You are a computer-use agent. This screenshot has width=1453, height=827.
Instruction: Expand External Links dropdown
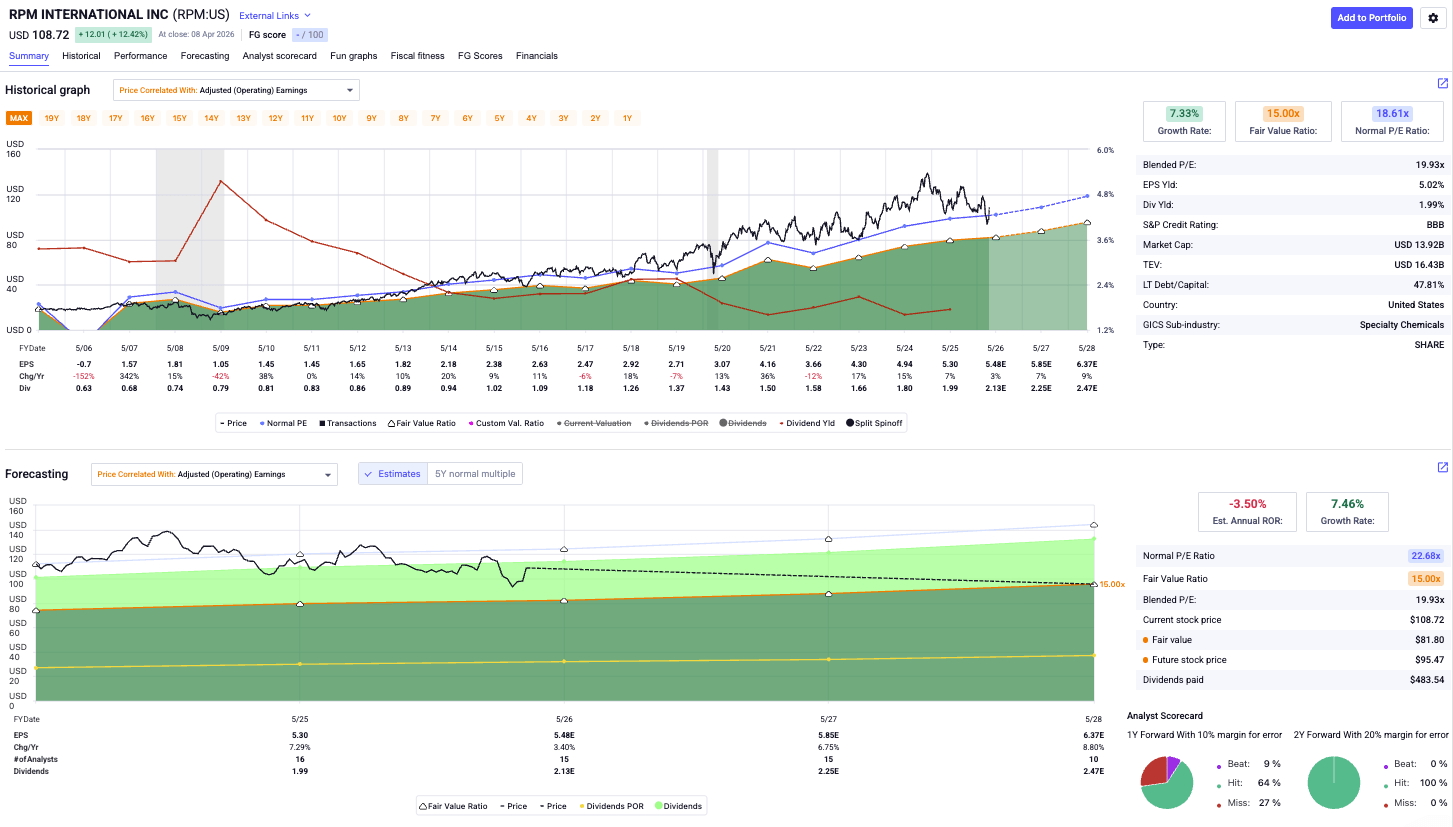[275, 16]
